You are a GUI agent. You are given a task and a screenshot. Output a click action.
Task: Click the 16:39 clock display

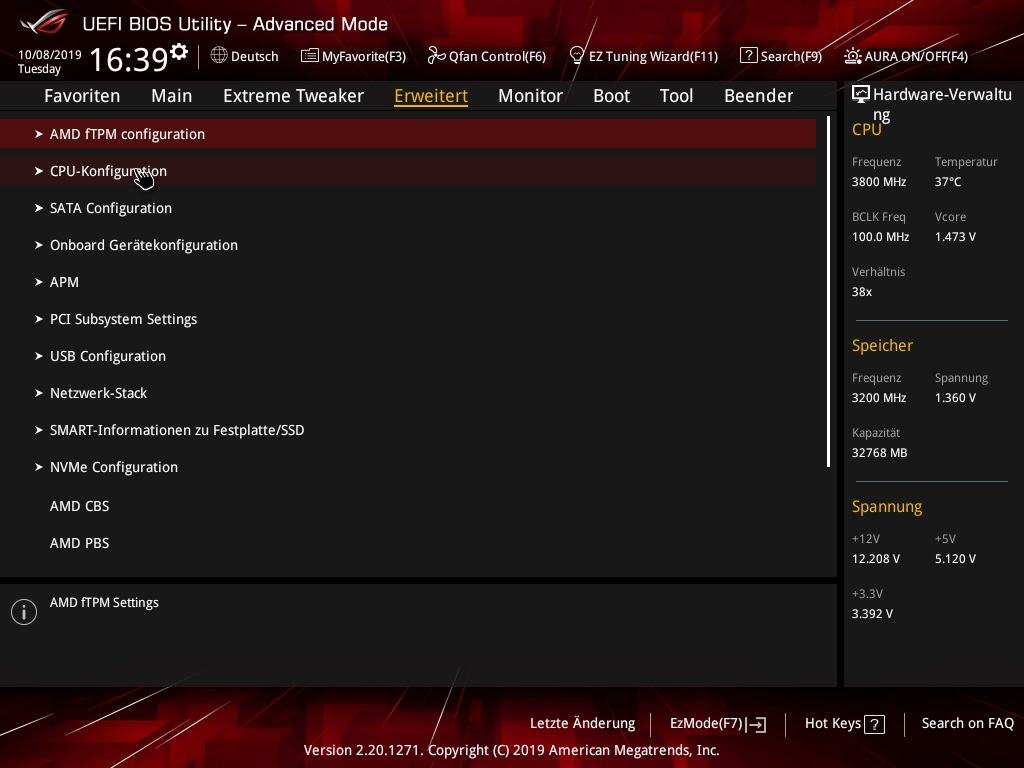[x=129, y=59]
